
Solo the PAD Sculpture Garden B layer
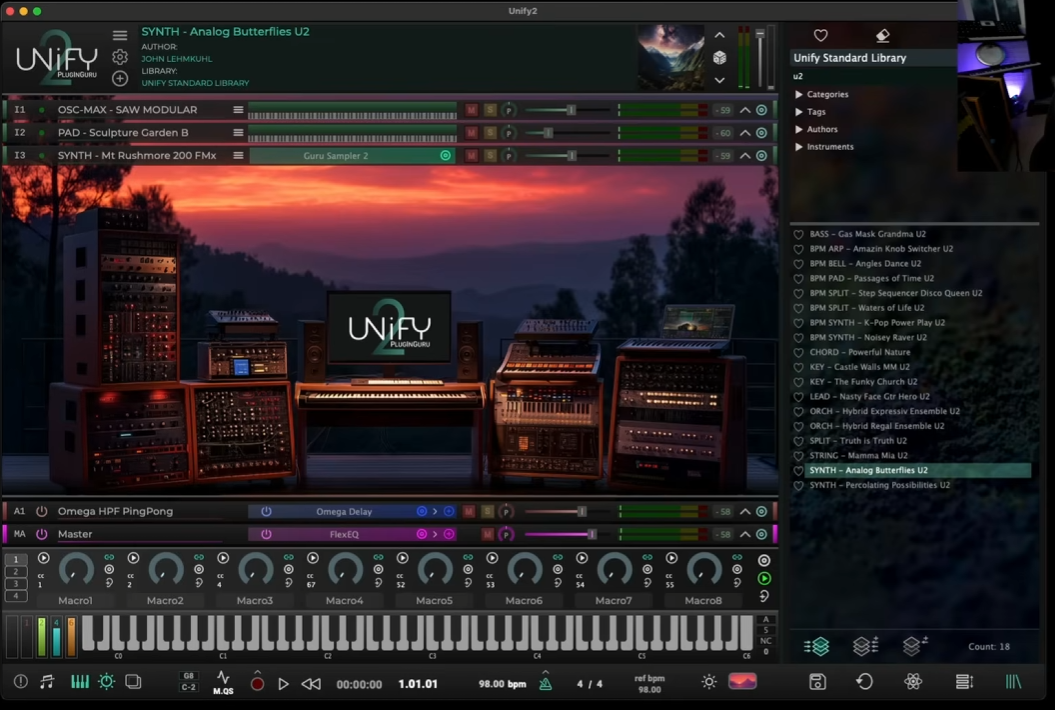tap(490, 133)
